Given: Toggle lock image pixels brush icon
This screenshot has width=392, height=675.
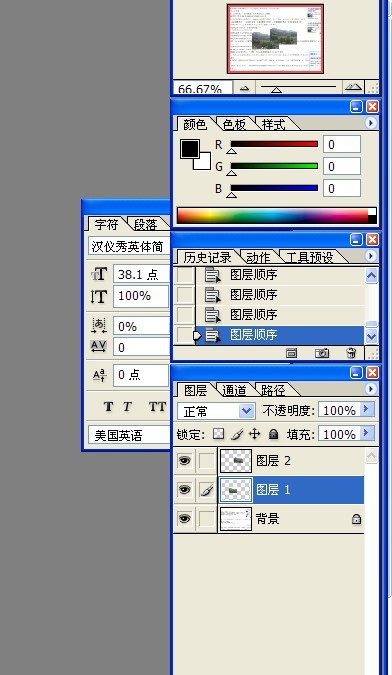Looking at the screenshot, I should click(x=237, y=434).
